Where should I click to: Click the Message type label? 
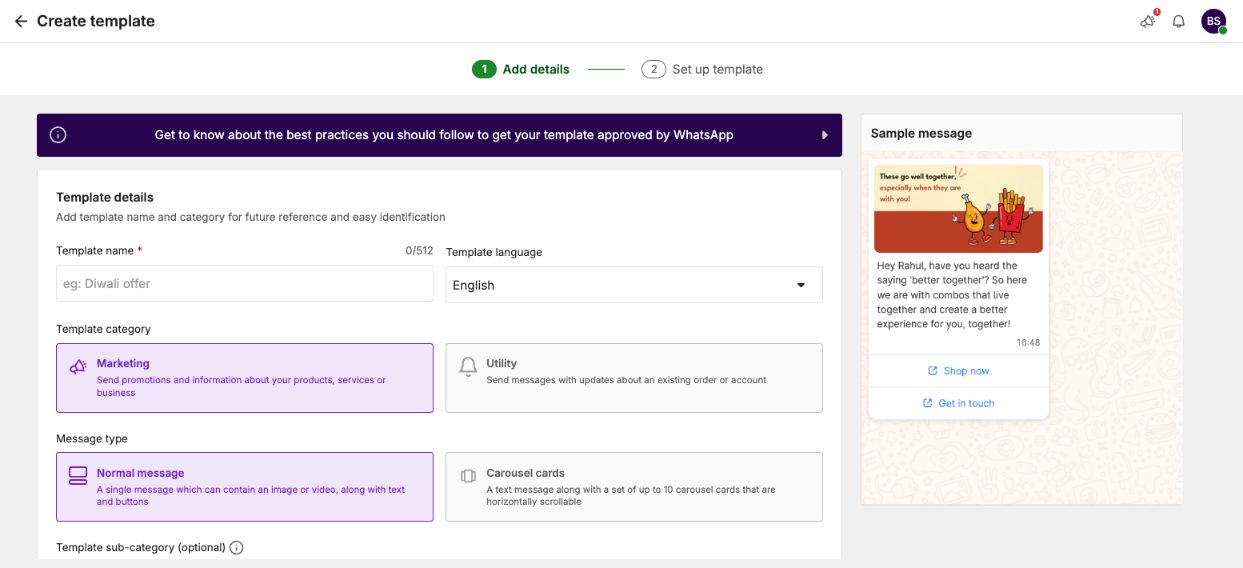(92, 439)
